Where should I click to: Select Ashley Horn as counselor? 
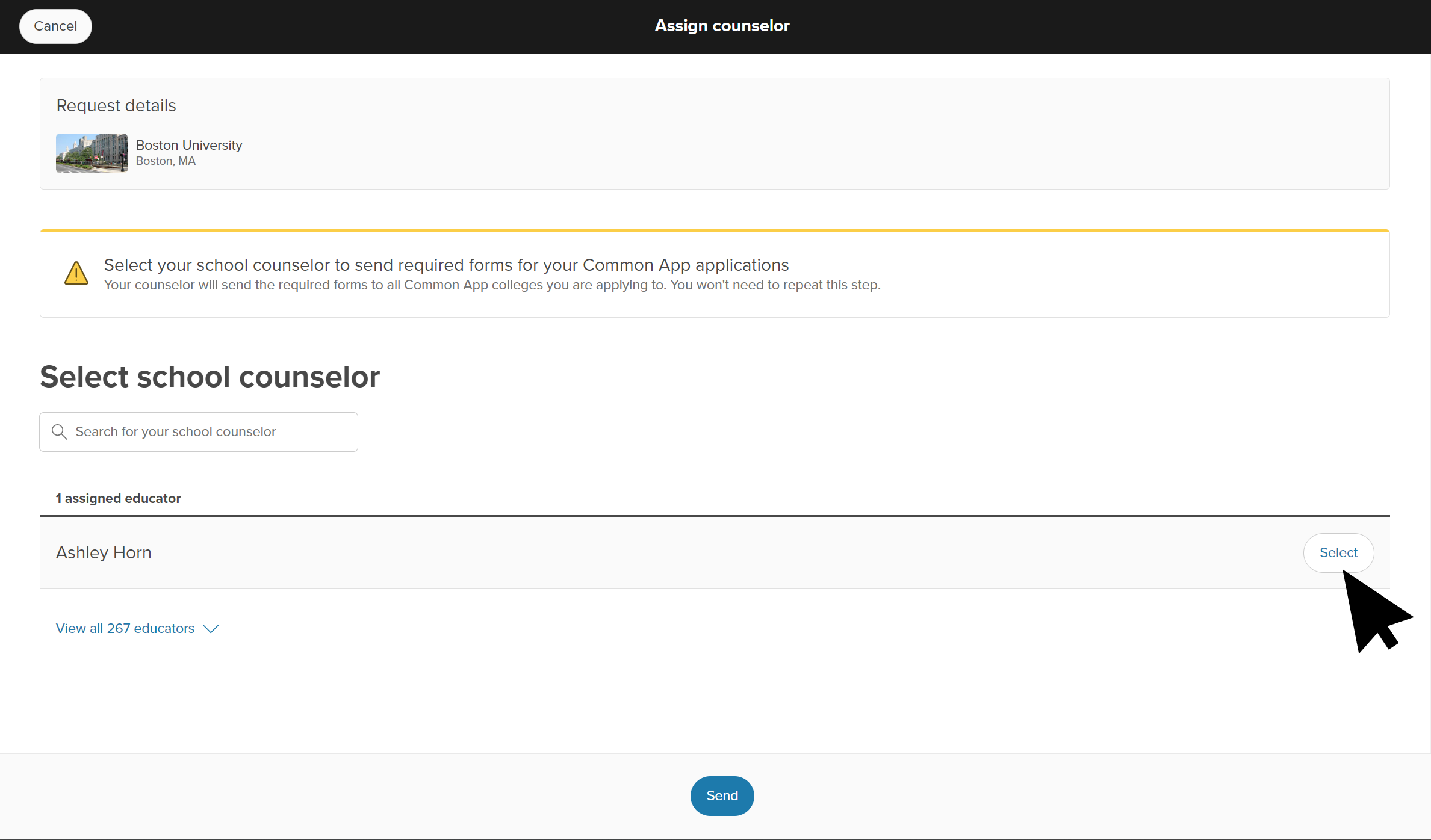[1338, 552]
